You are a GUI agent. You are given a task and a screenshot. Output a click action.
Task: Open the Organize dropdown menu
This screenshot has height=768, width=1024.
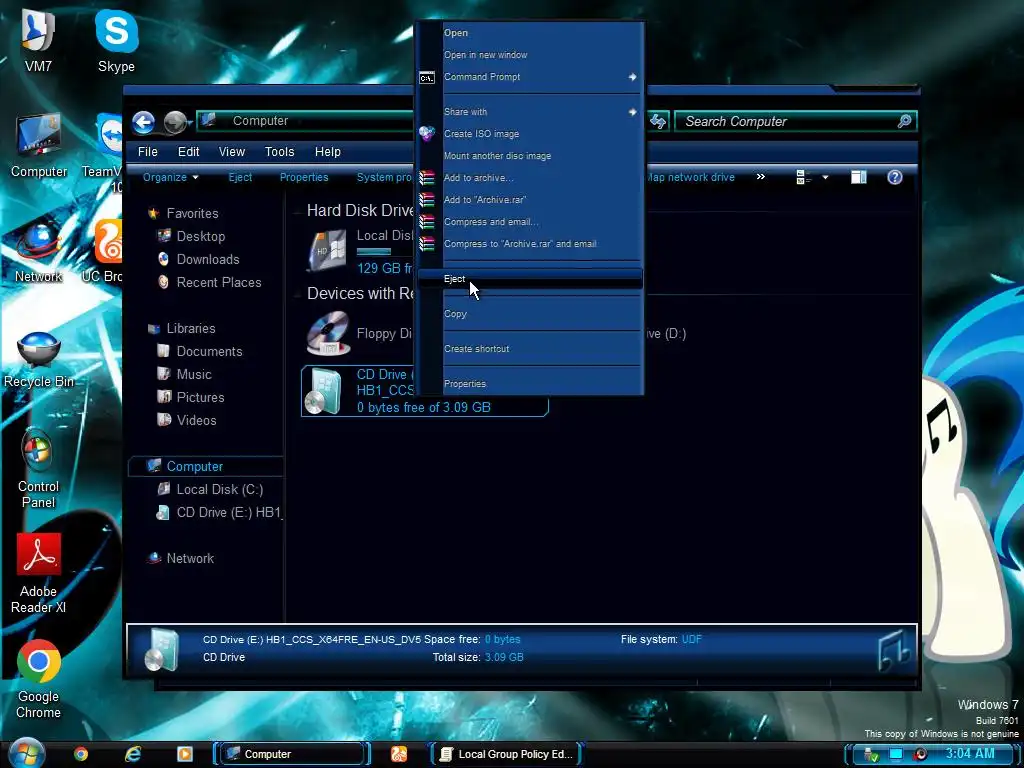pos(170,177)
